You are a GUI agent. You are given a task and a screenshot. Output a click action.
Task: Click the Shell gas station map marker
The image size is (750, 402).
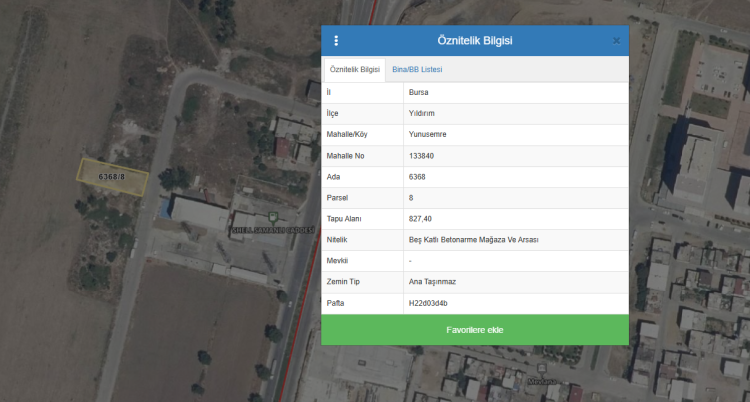272,215
